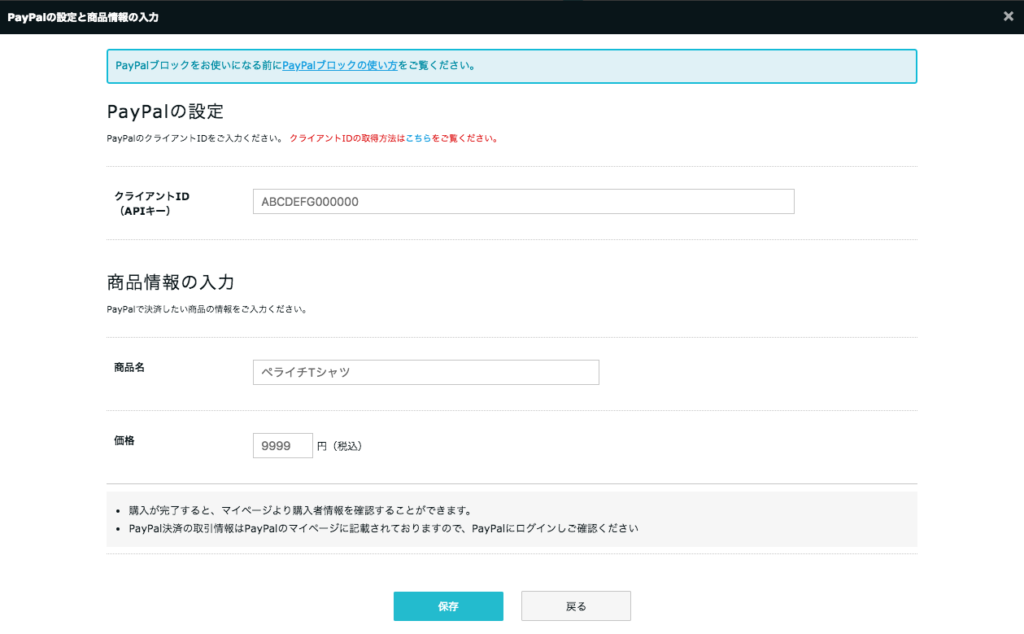
Task: Click the 価格 price input showing 9999
Action: [x=282, y=445]
